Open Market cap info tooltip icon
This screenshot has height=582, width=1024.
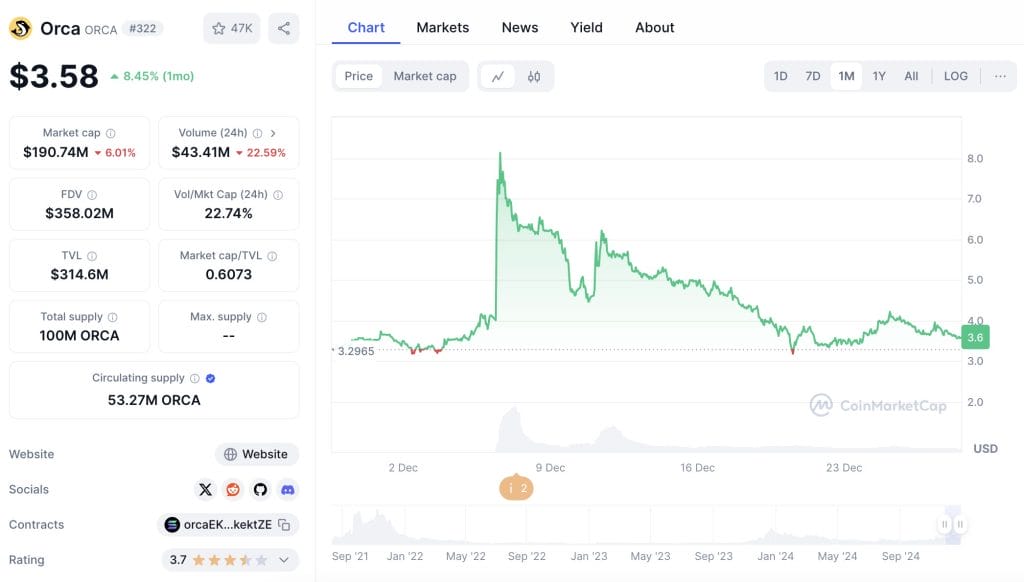pos(111,133)
